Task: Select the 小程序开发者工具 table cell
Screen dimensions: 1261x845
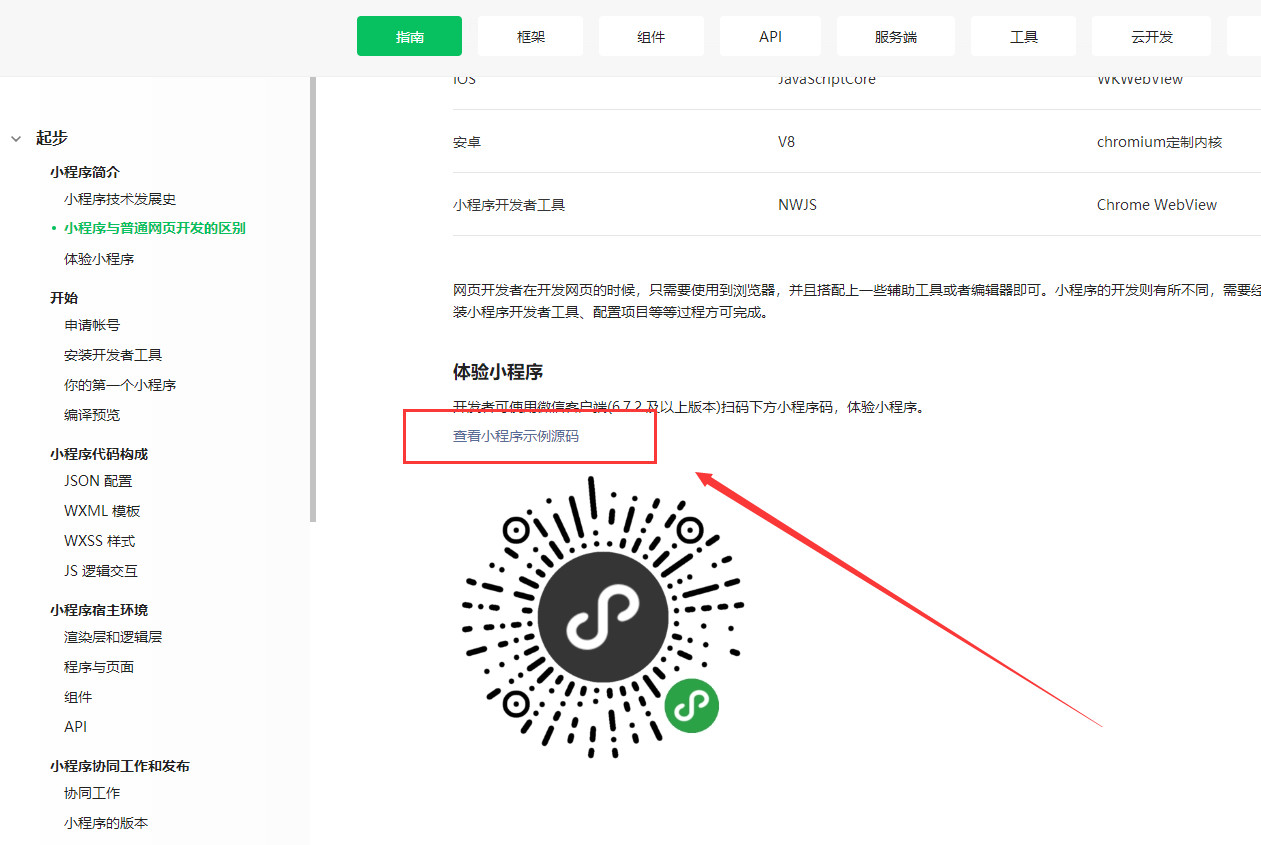Action: (x=509, y=205)
